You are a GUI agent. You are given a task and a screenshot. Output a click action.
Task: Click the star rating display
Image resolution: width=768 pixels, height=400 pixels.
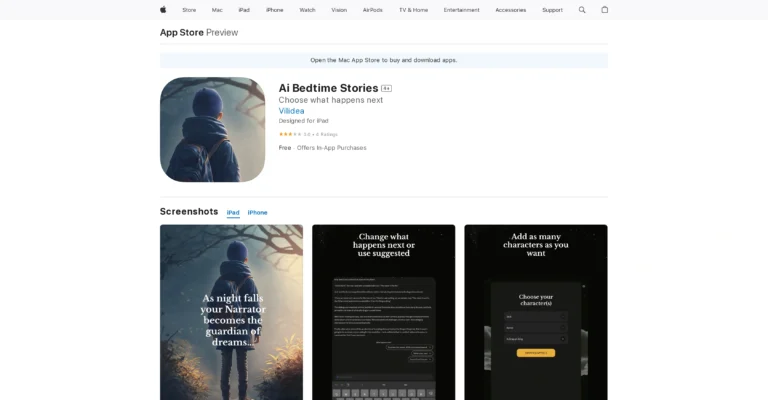(x=290, y=134)
